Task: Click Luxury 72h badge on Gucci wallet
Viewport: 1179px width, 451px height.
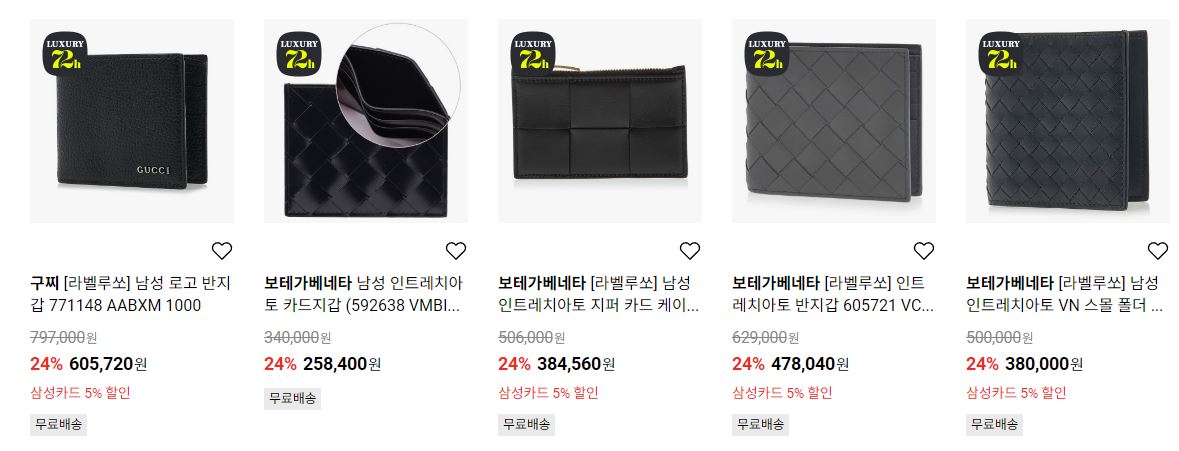Action: (x=65, y=53)
